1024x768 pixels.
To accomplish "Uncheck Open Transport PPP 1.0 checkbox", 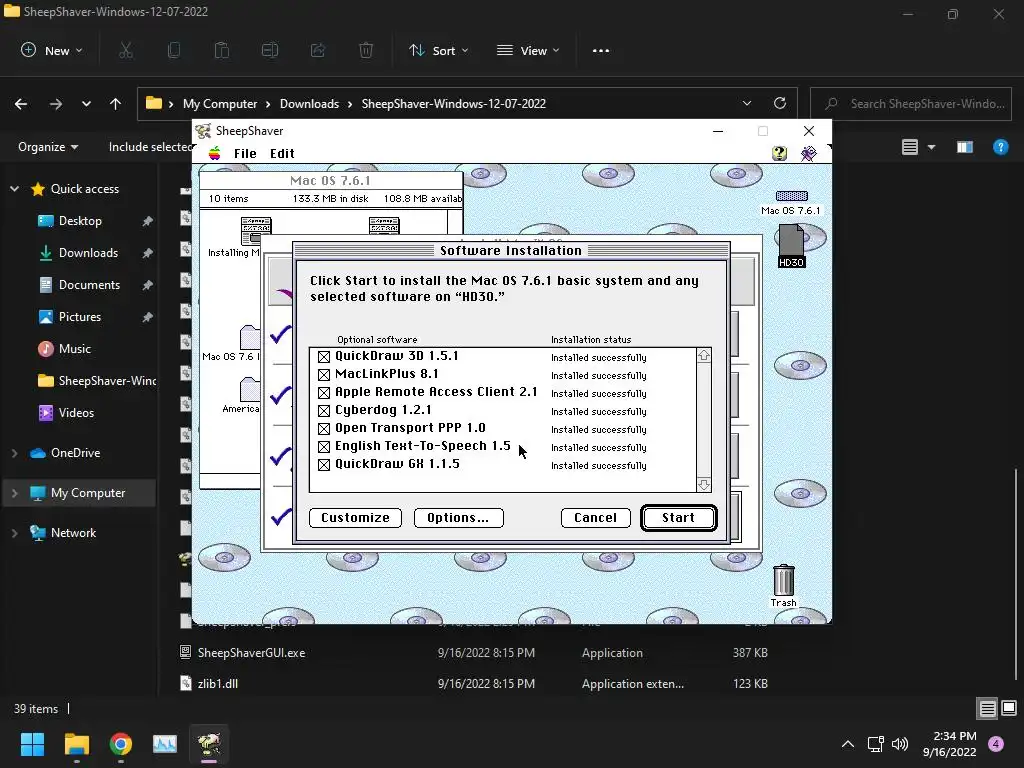I will tap(324, 428).
